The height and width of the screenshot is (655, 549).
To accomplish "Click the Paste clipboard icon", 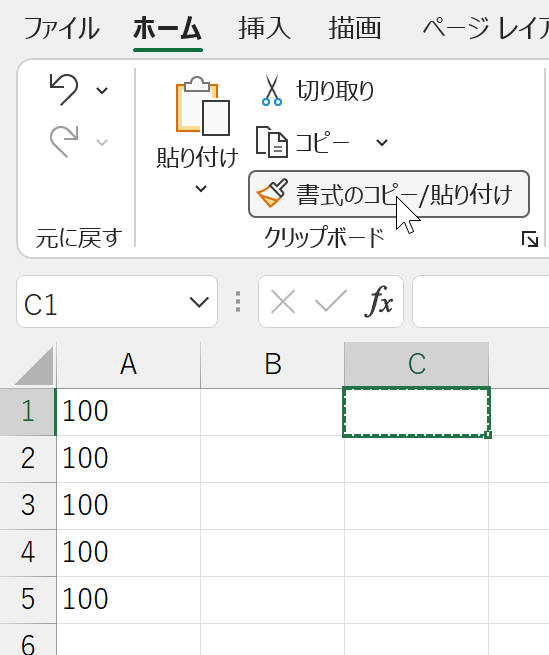I will pos(203,106).
